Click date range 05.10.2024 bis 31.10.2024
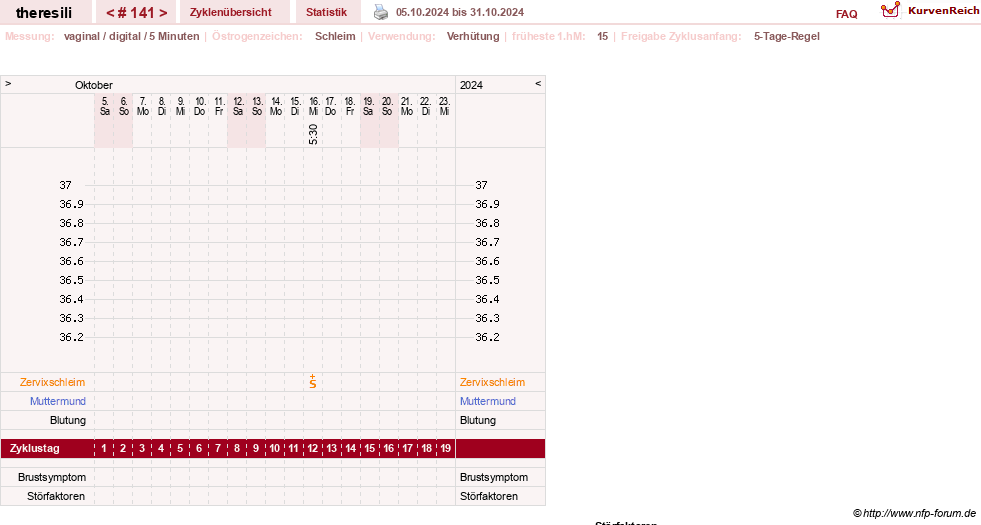The image size is (981, 525). click(460, 13)
